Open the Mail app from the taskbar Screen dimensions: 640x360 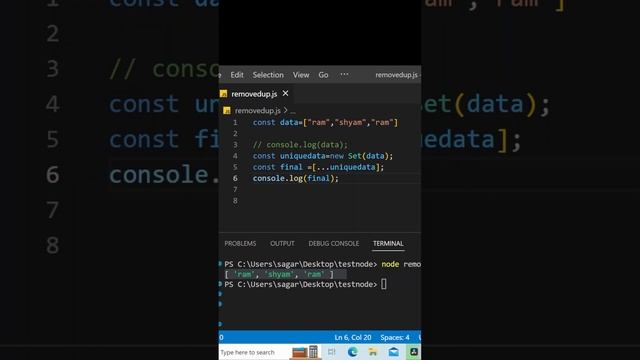393,352
